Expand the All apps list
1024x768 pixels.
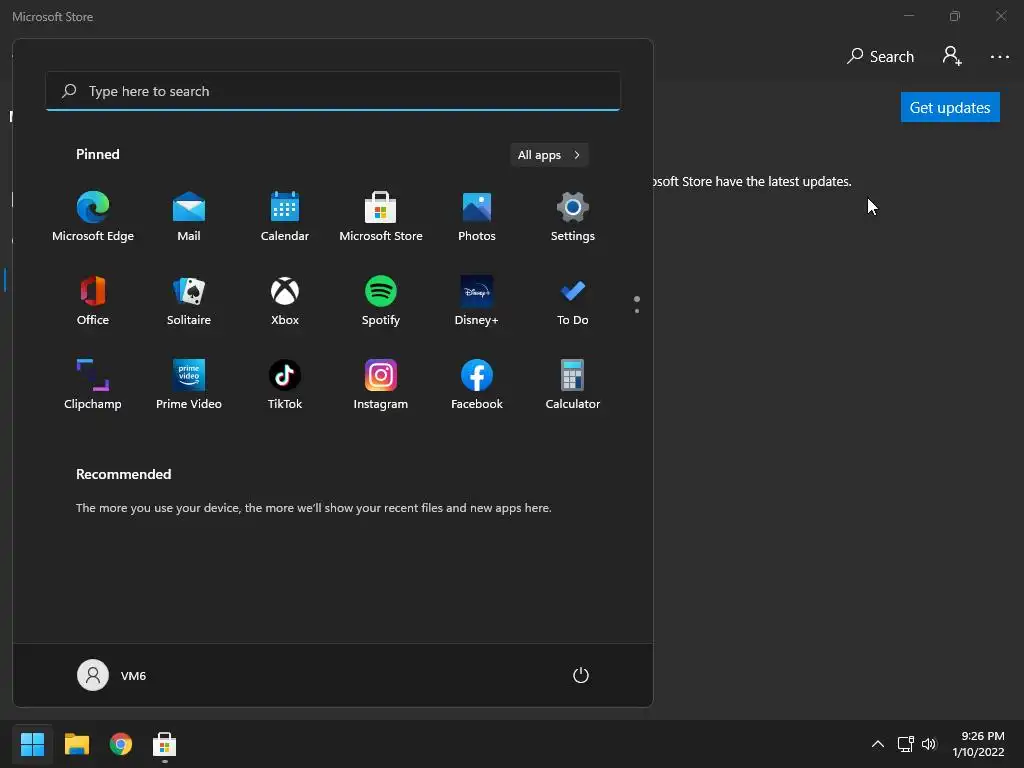point(549,155)
